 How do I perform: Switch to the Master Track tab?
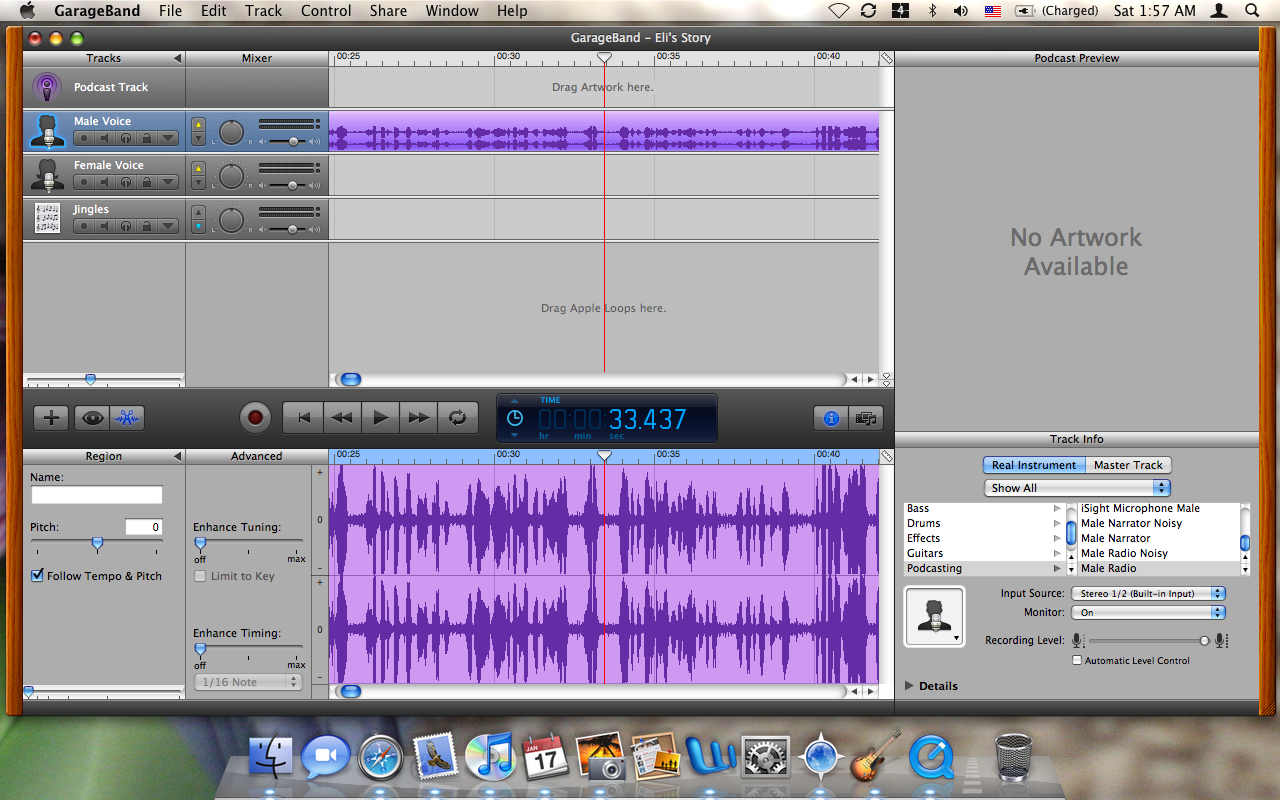[x=1128, y=465]
